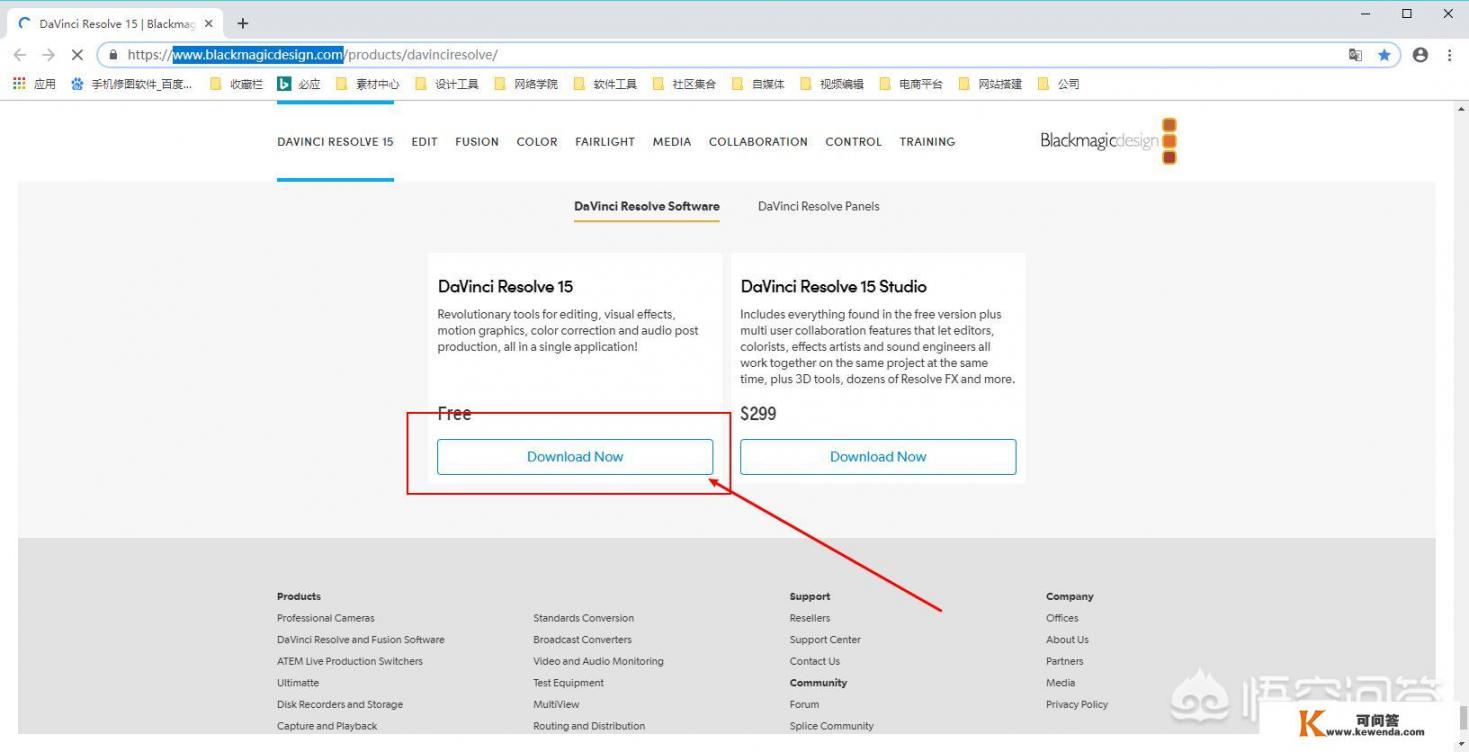Open the MultiView footer link
Screen dimensions: 1469x752
(x=556, y=705)
